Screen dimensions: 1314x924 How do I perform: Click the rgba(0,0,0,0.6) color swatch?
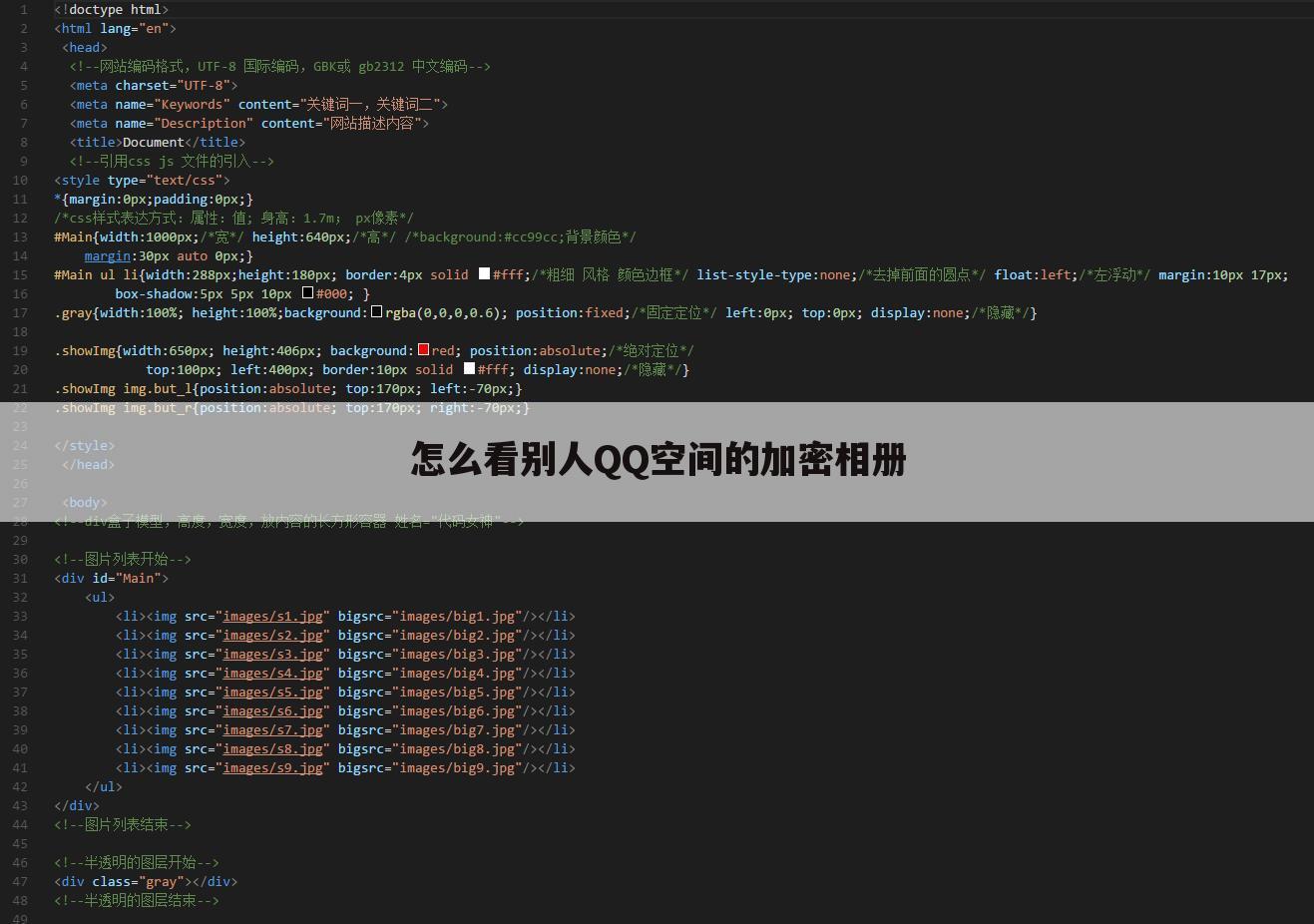pos(376,311)
